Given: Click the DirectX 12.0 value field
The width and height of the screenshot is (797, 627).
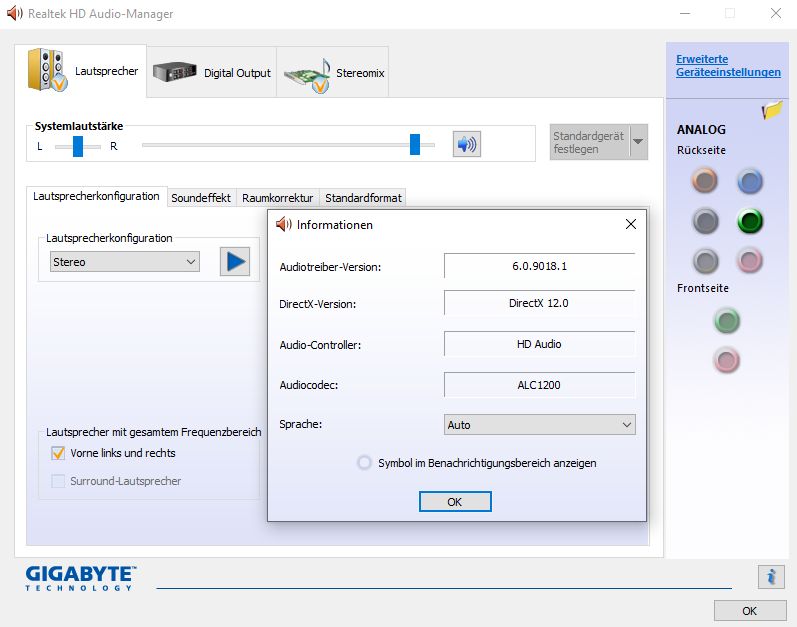Looking at the screenshot, I should 539,303.
